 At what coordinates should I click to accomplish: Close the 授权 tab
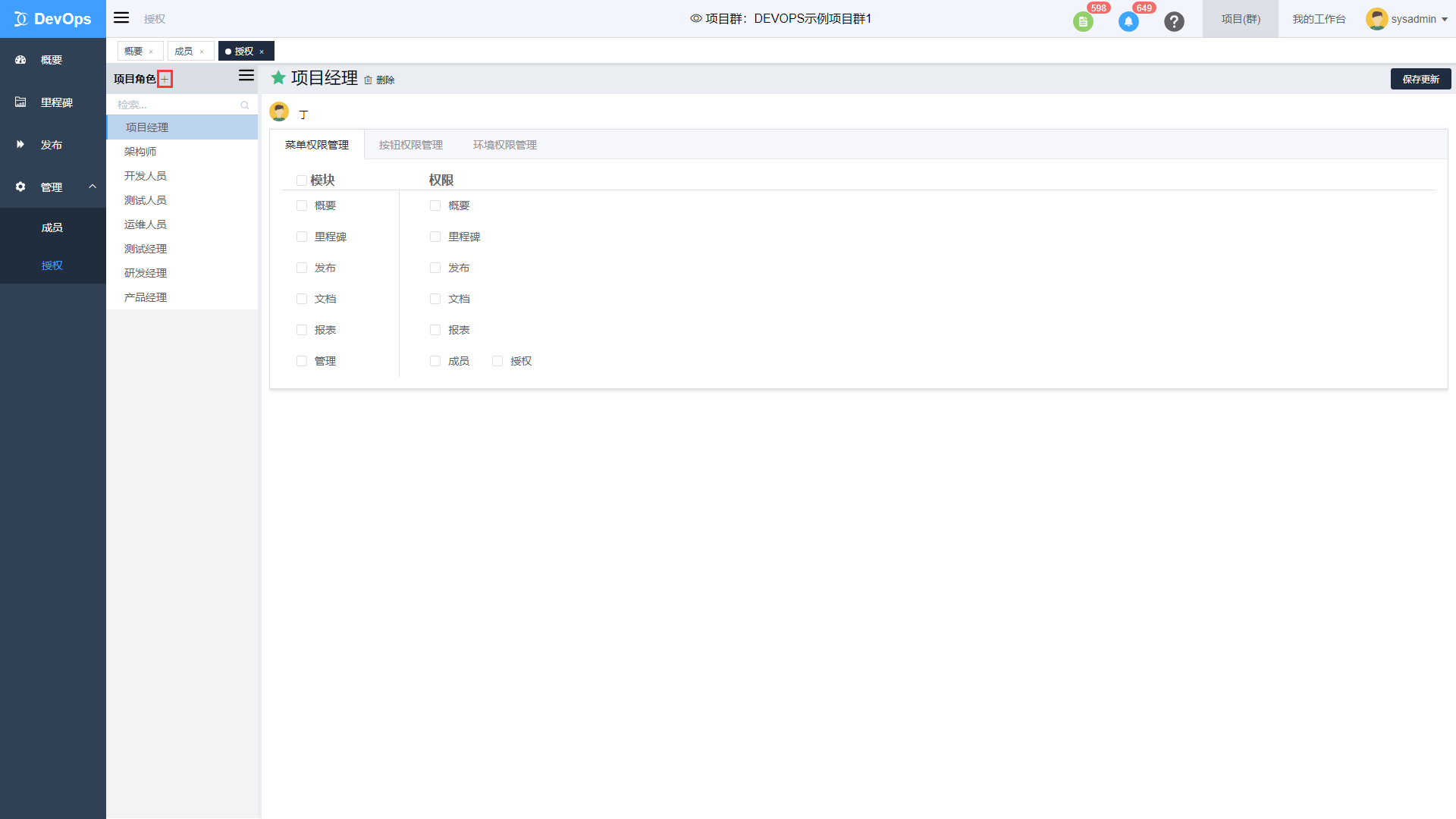262,52
